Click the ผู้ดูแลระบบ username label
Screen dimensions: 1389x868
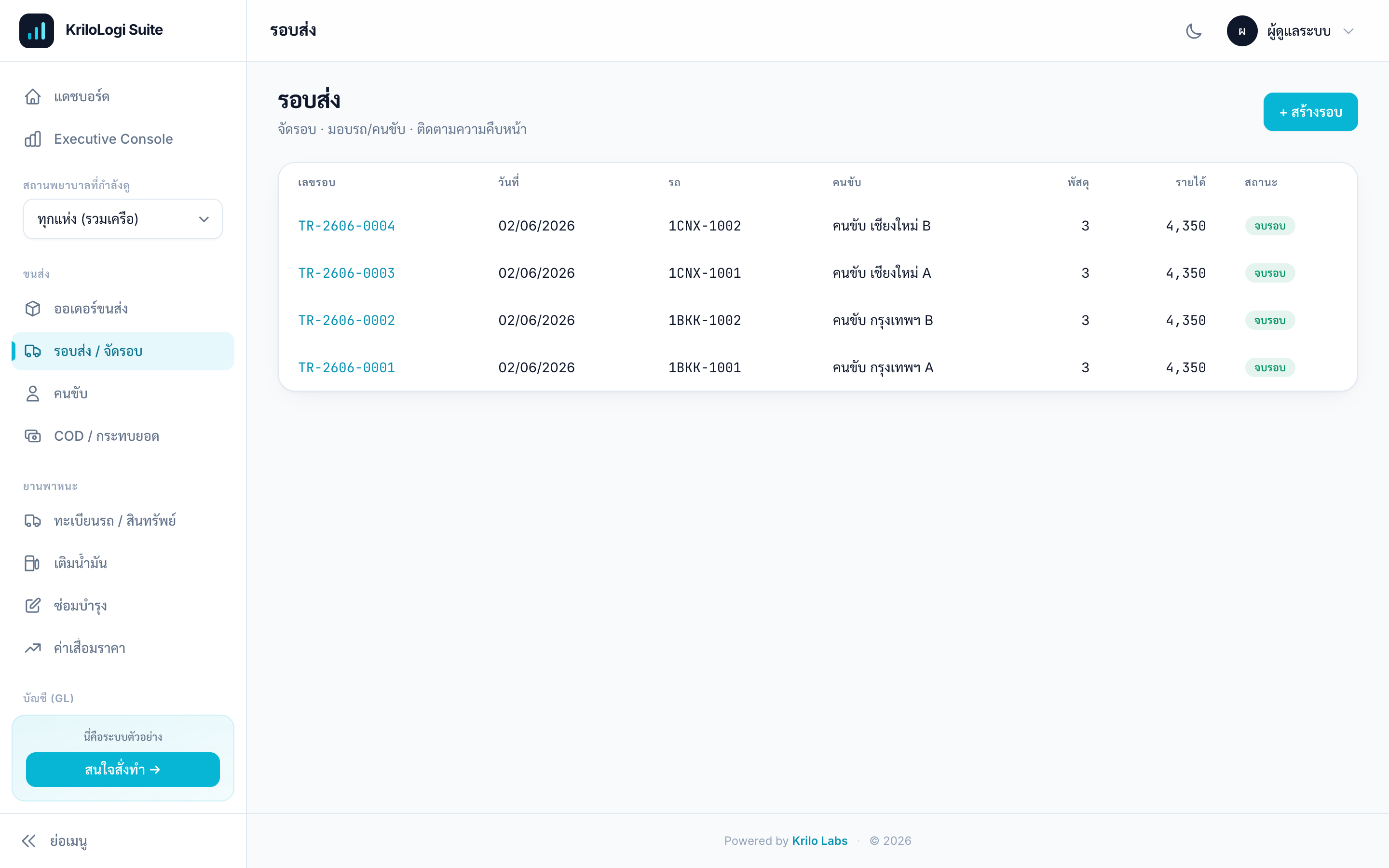[x=1299, y=31]
